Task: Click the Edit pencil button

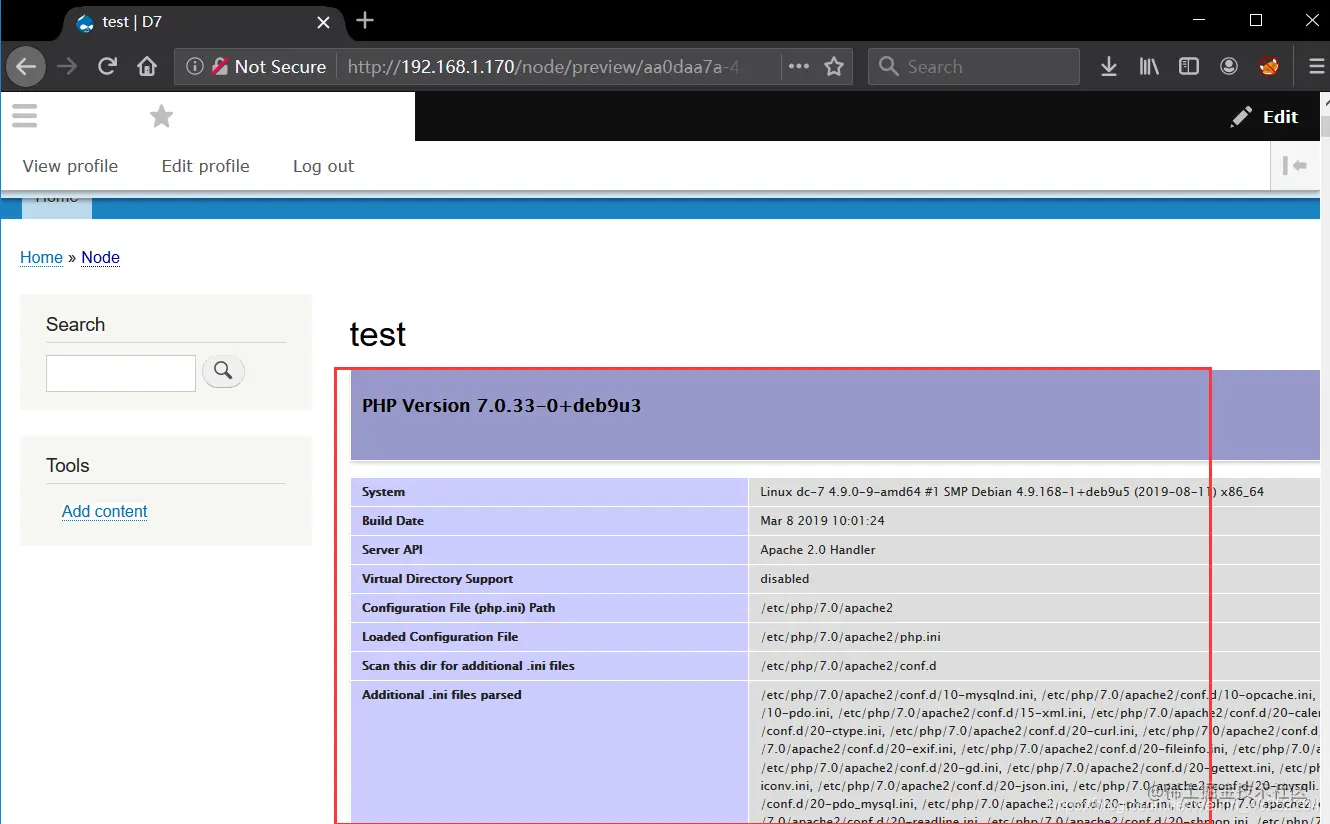Action: point(1264,117)
